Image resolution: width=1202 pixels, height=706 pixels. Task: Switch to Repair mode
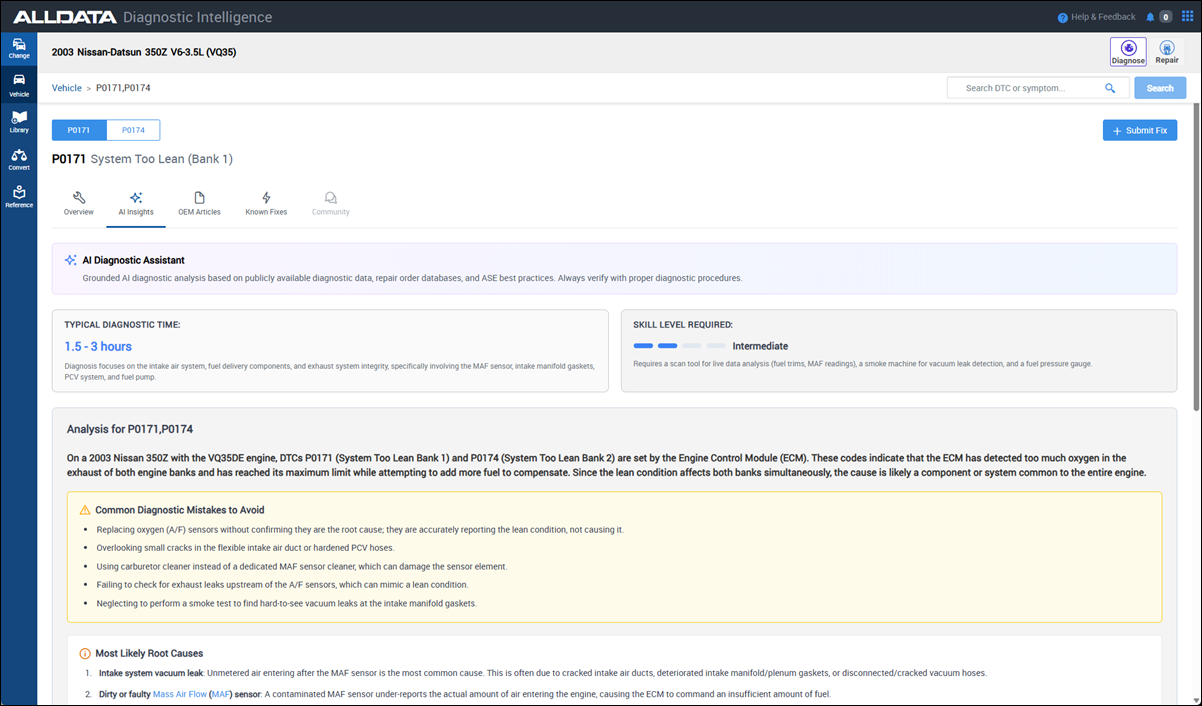(1167, 52)
